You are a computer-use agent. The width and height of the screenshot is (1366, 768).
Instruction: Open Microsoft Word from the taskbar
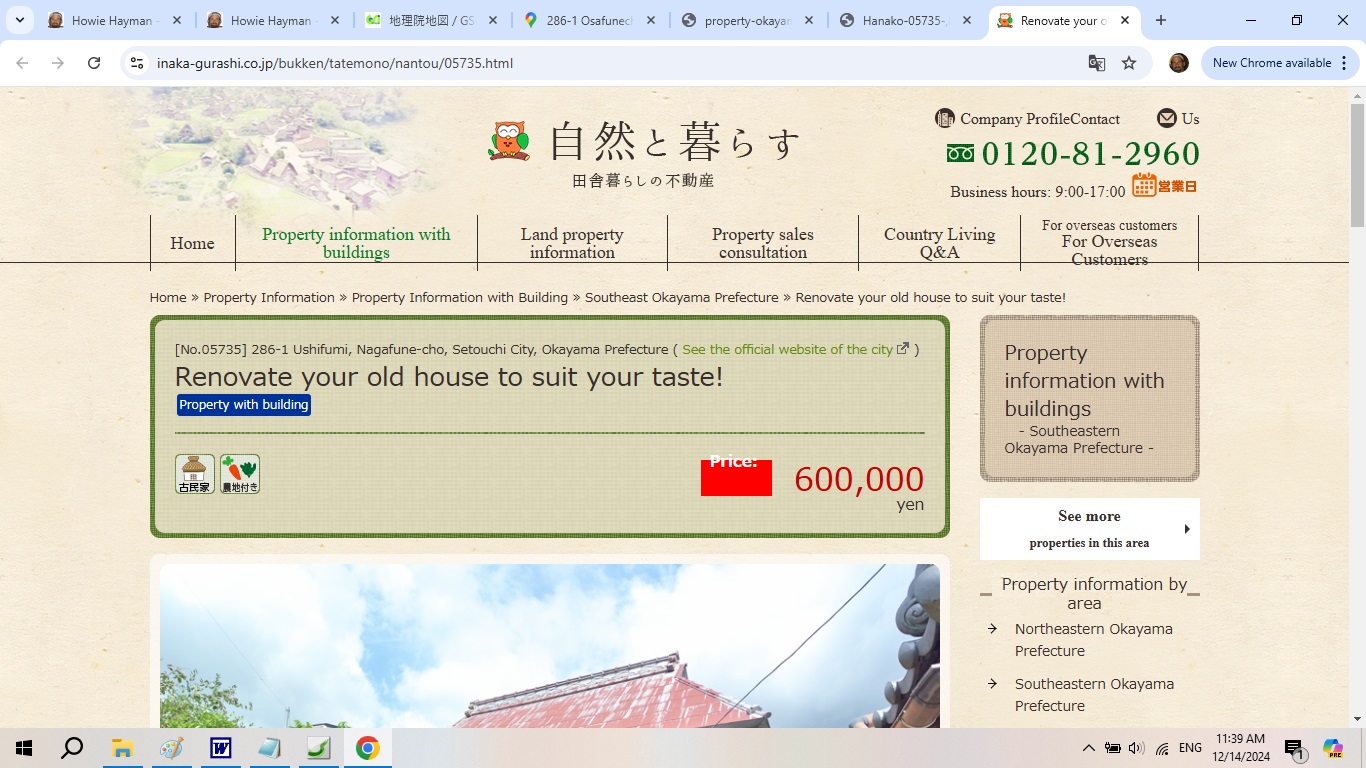click(x=220, y=748)
